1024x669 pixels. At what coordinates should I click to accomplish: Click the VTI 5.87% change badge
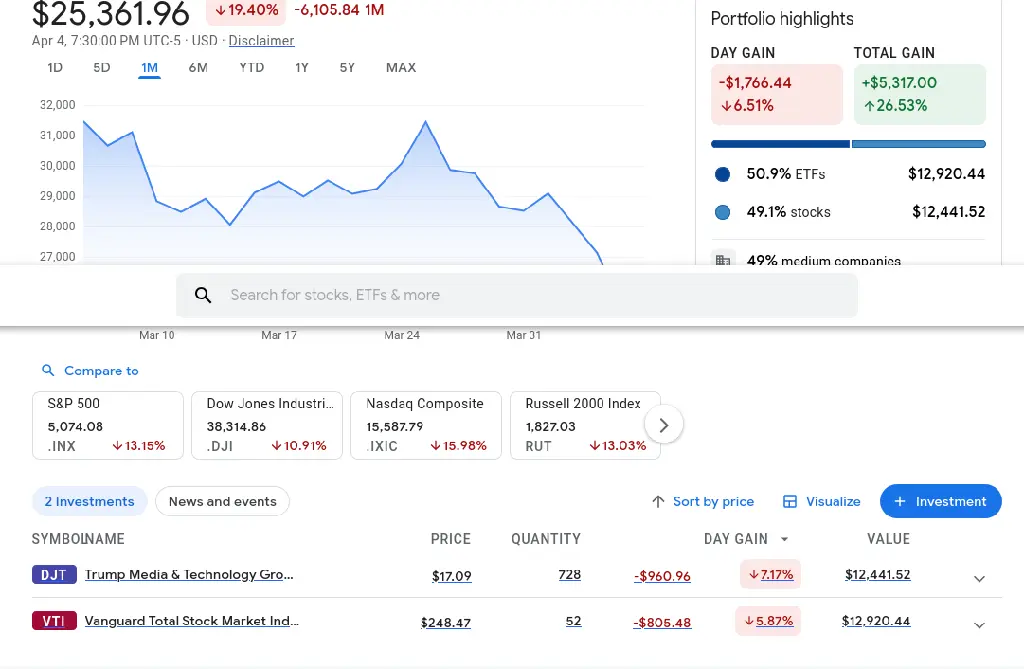(768, 621)
